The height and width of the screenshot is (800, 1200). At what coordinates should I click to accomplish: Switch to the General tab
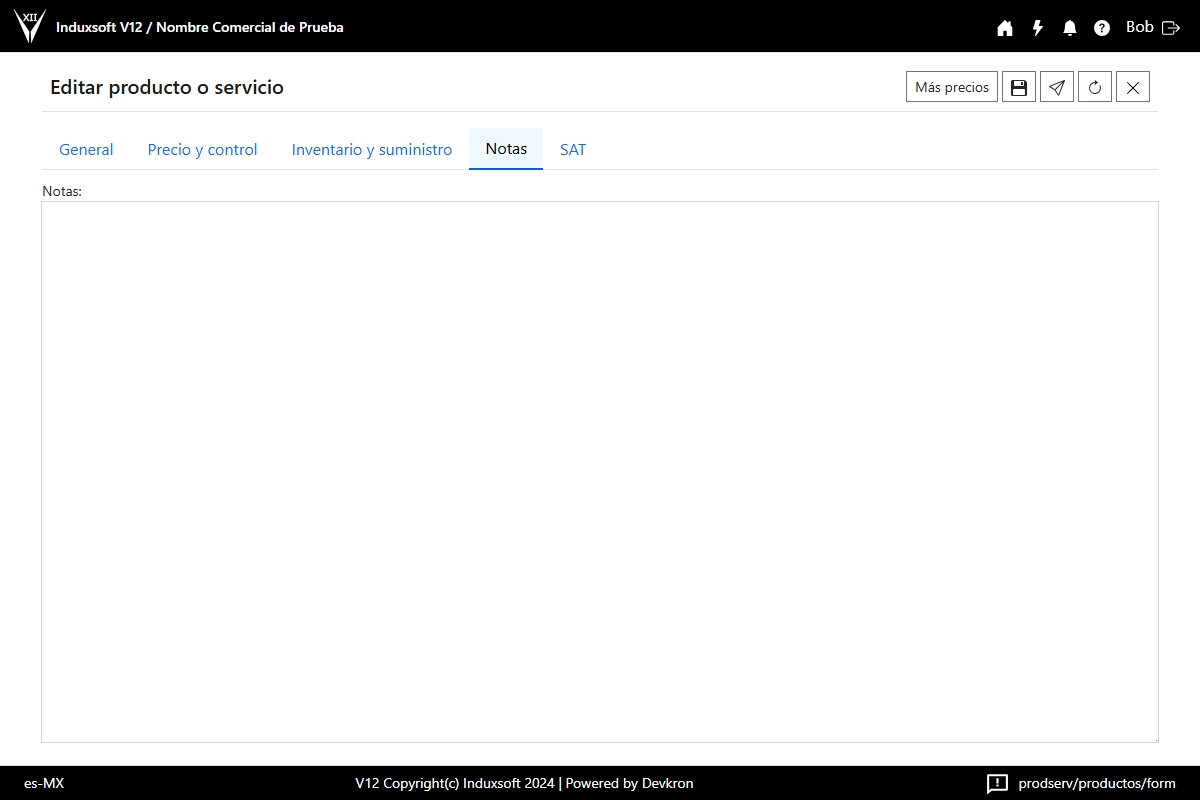click(x=86, y=149)
